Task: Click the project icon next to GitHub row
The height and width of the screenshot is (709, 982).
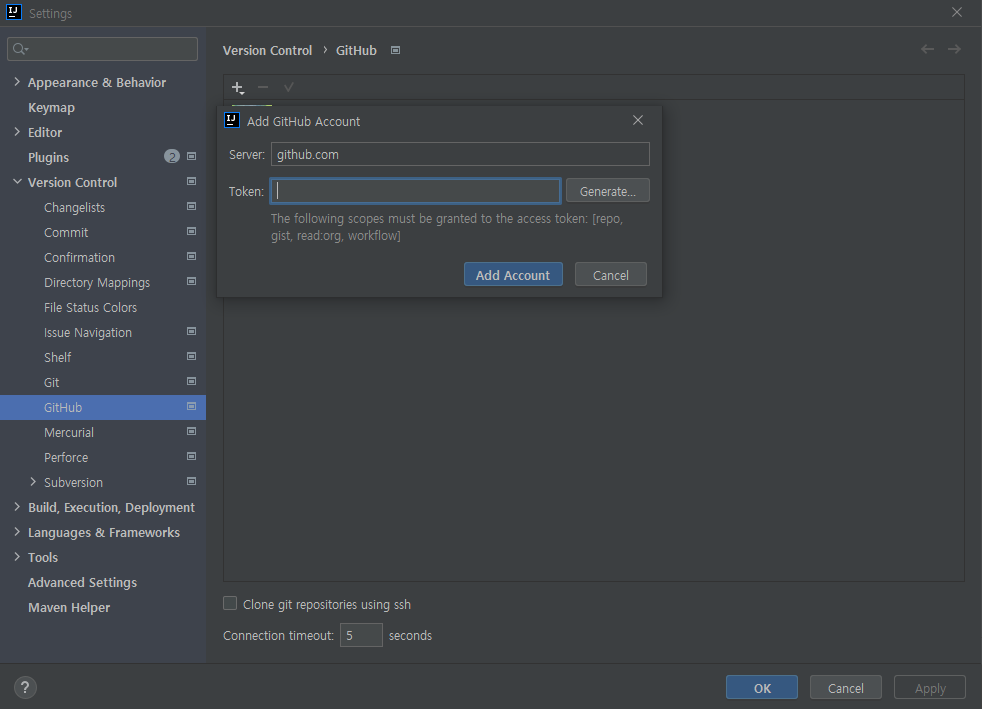Action: coord(192,406)
